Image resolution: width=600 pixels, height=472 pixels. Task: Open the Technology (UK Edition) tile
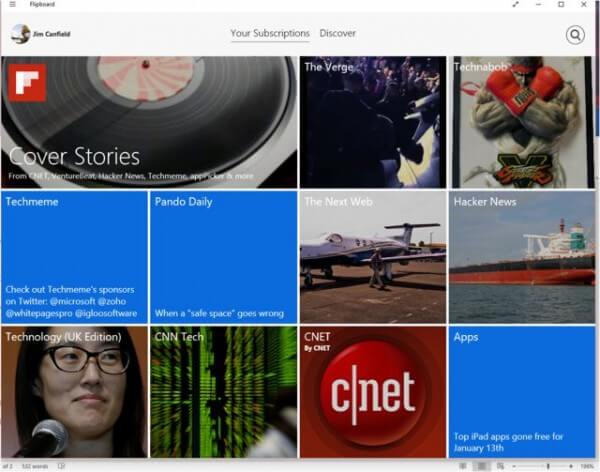pos(74,392)
